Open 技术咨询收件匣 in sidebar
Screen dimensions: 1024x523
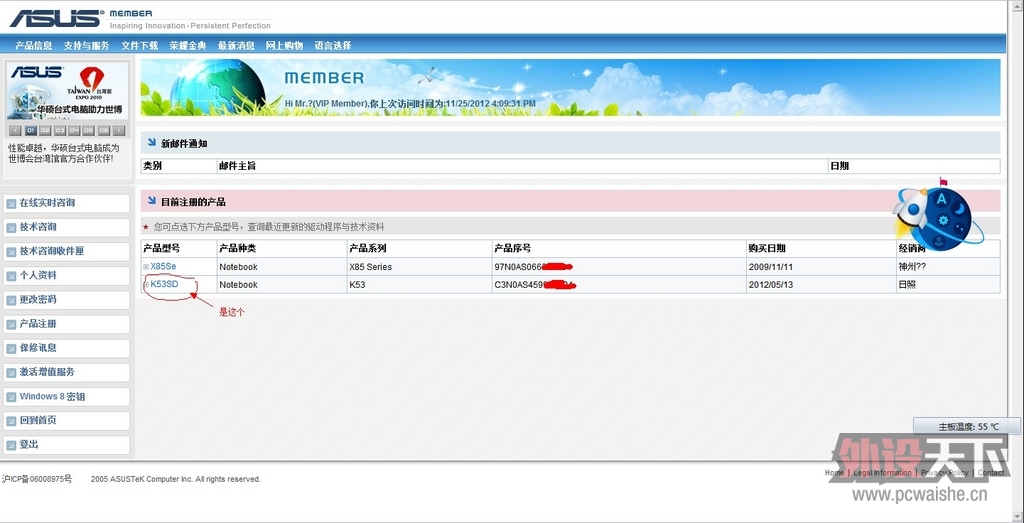click(66, 251)
